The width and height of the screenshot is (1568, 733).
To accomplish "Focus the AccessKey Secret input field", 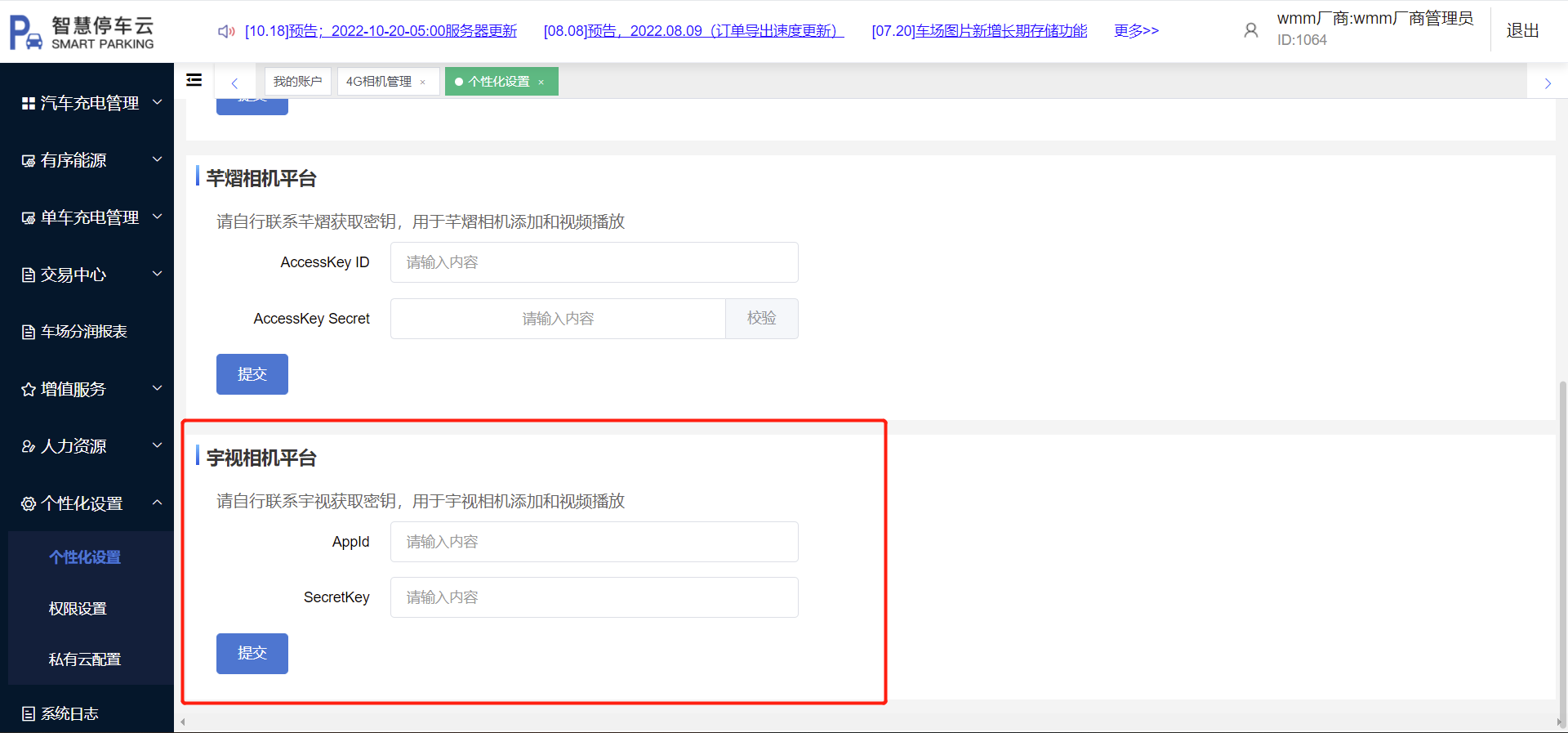I will [558, 319].
